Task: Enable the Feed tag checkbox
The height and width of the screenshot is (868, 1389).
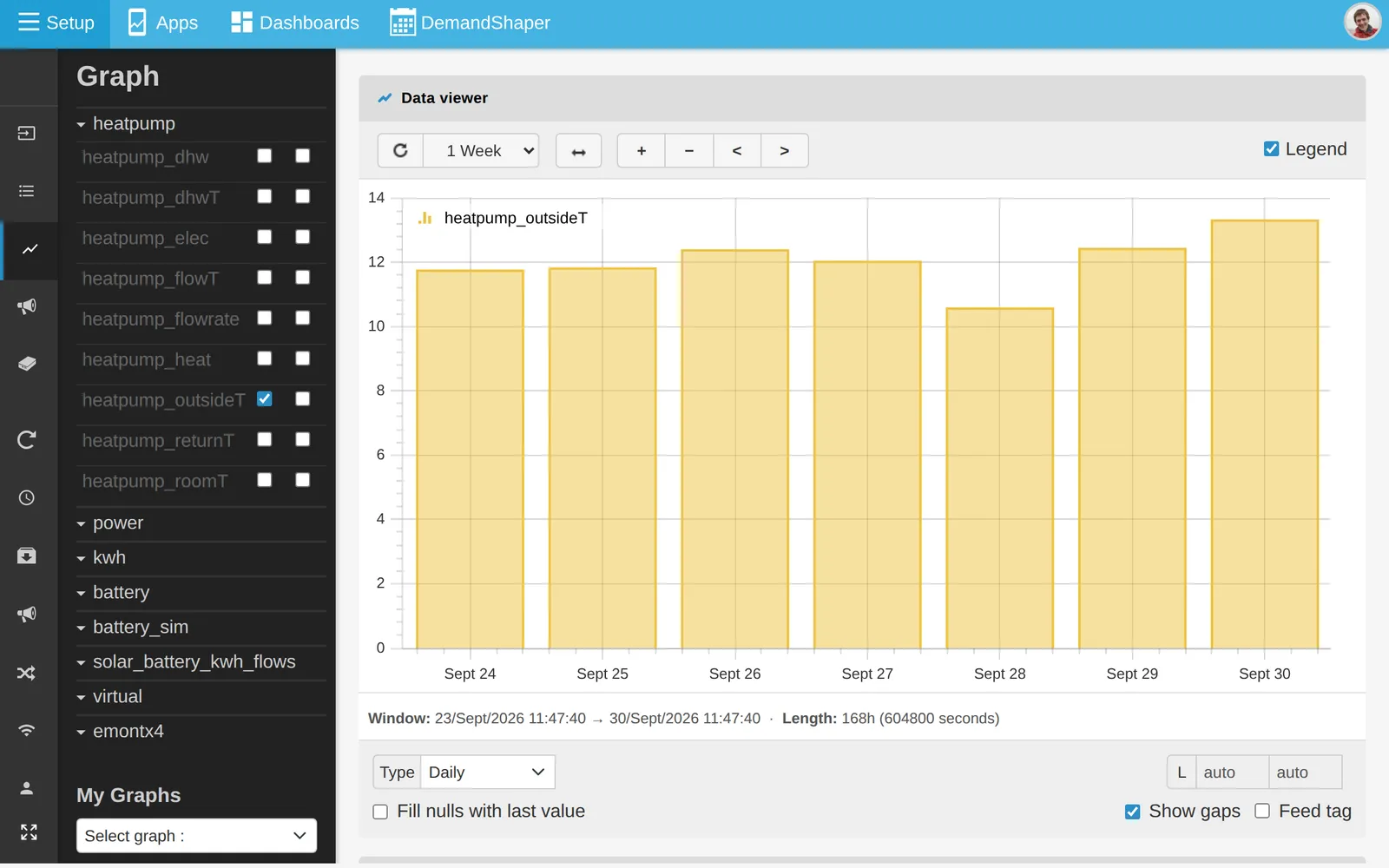Action: (x=1262, y=811)
